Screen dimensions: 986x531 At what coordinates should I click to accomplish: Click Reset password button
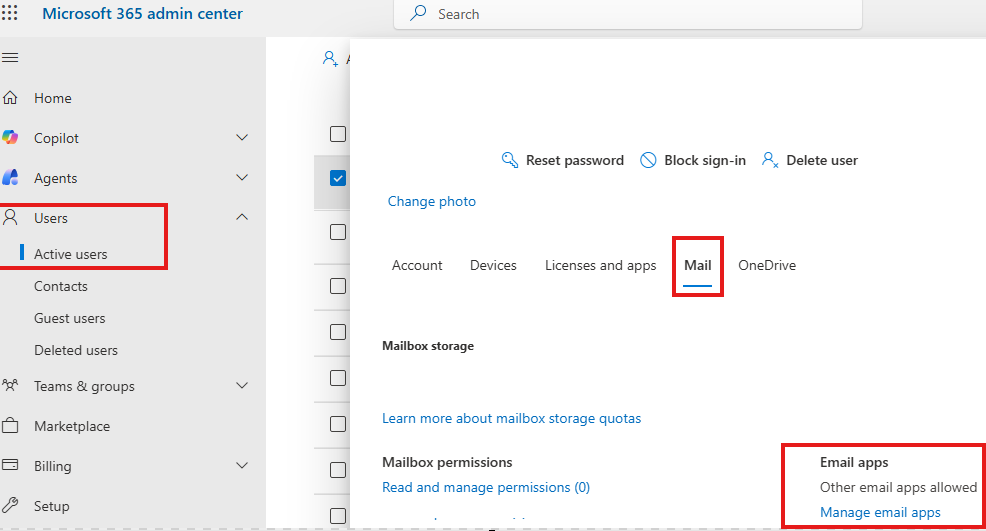pos(562,160)
